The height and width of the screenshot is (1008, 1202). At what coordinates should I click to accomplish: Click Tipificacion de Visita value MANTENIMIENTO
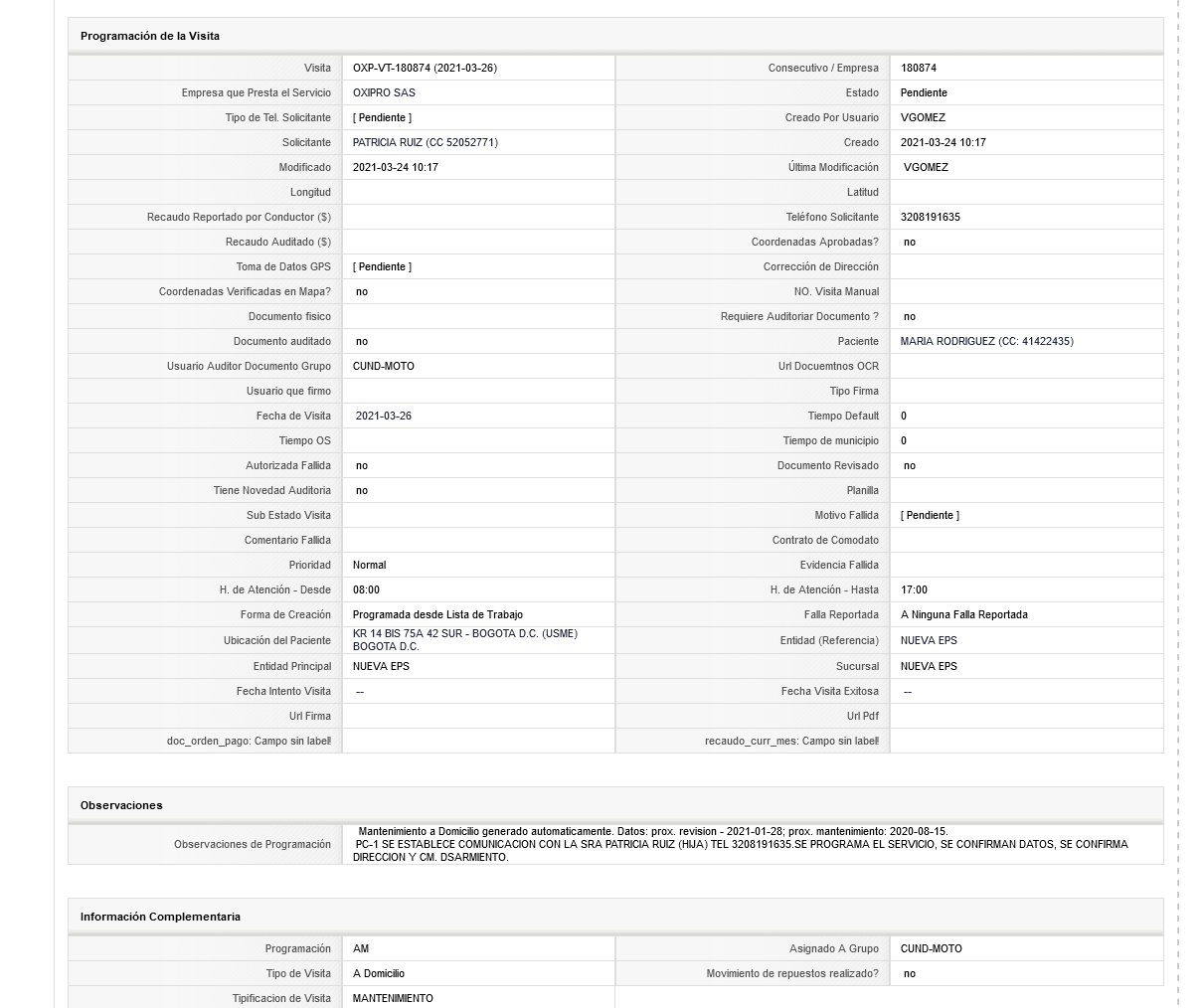tap(393, 998)
